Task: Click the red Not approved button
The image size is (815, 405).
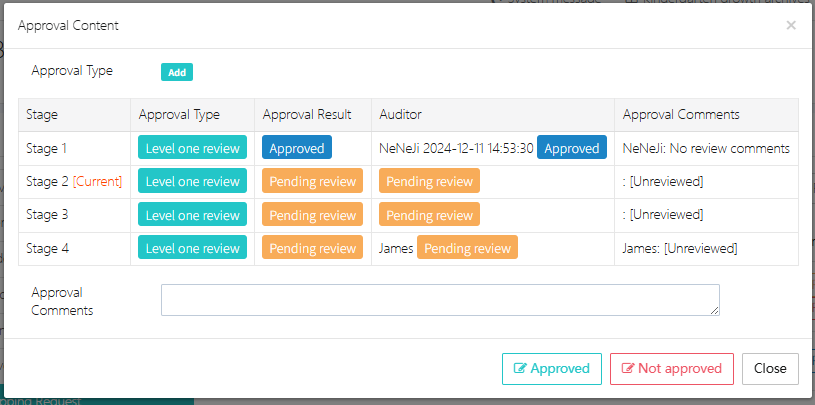Action: [x=672, y=368]
